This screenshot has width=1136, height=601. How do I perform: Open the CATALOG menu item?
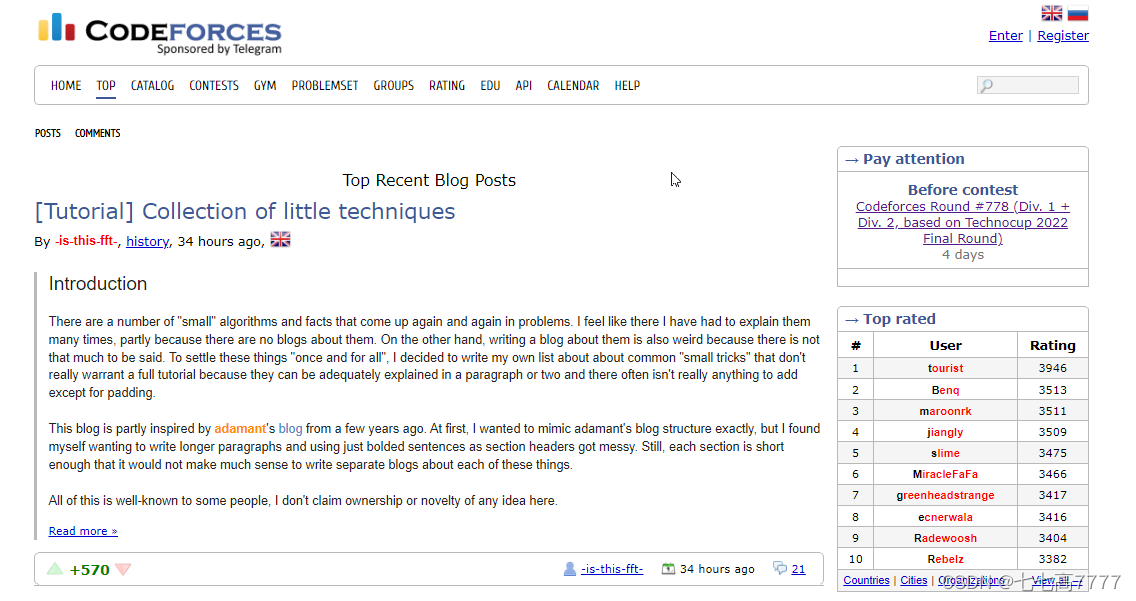[x=152, y=85]
